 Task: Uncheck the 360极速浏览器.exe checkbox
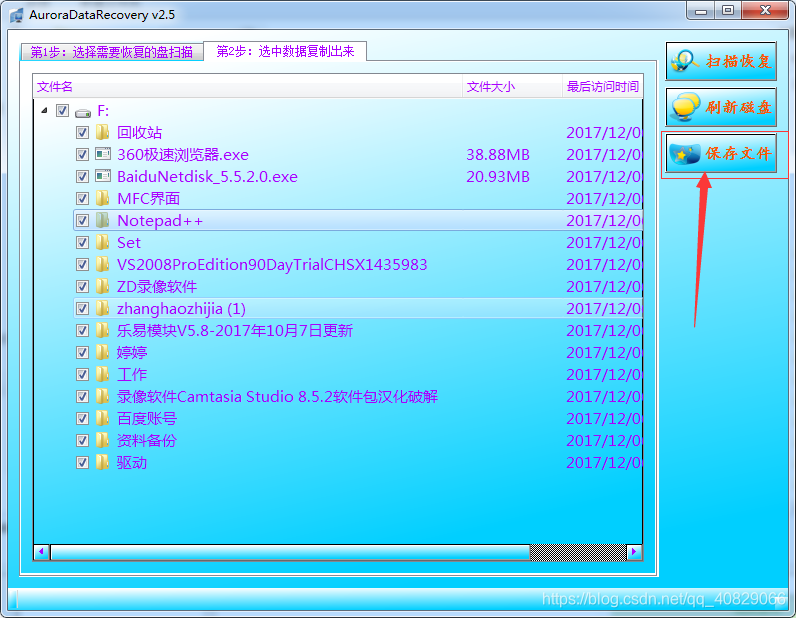click(82, 154)
